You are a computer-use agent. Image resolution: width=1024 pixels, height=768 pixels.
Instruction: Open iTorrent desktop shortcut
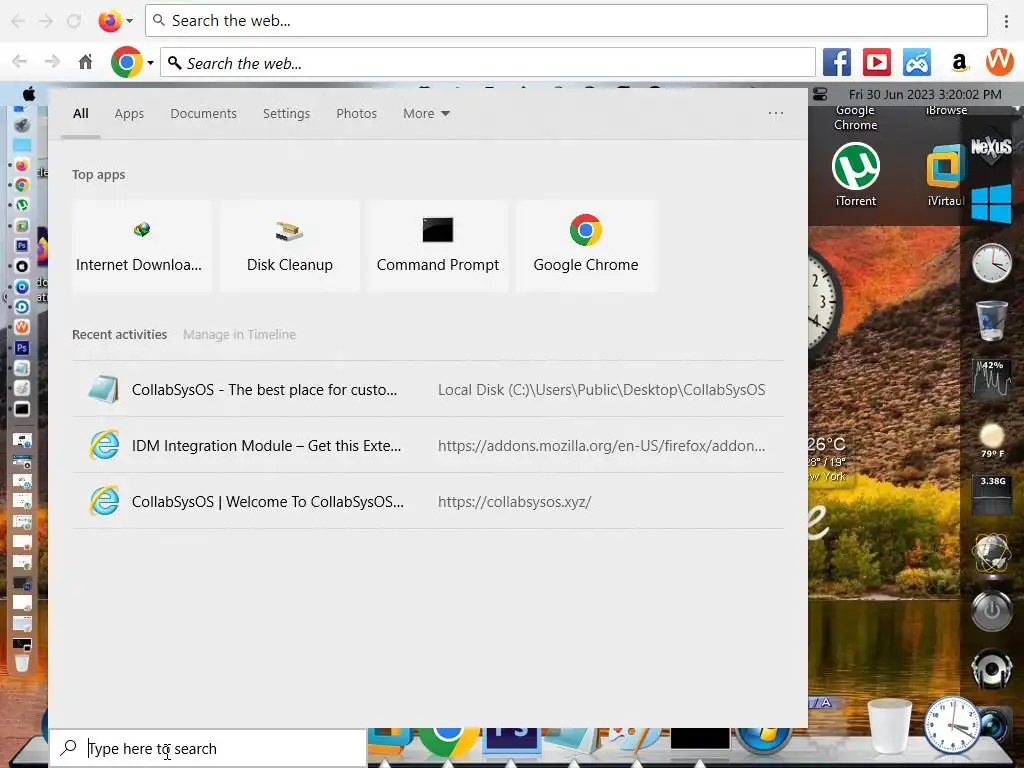coord(856,175)
